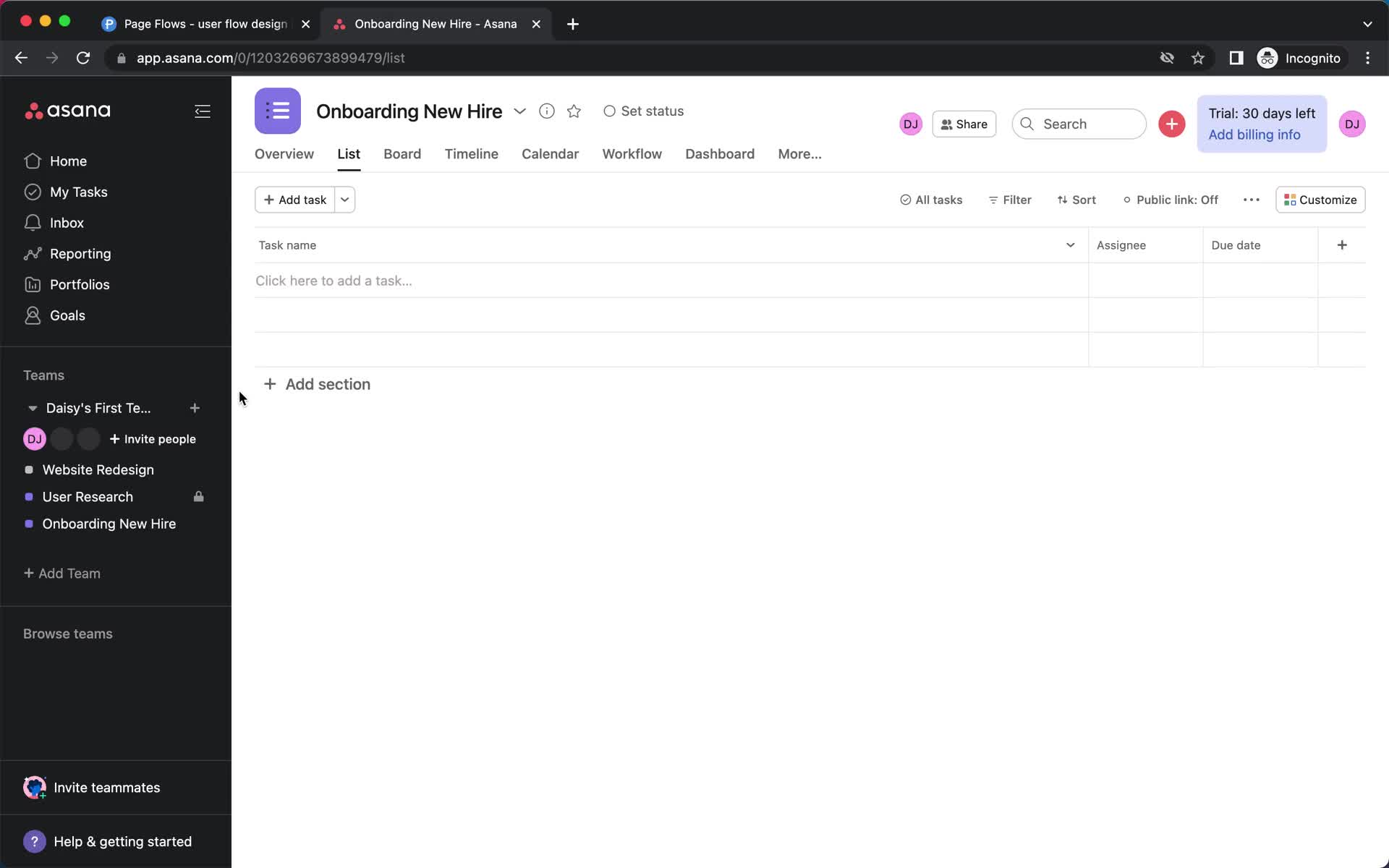
Task: Expand the task name column chevron
Action: tap(1069, 245)
